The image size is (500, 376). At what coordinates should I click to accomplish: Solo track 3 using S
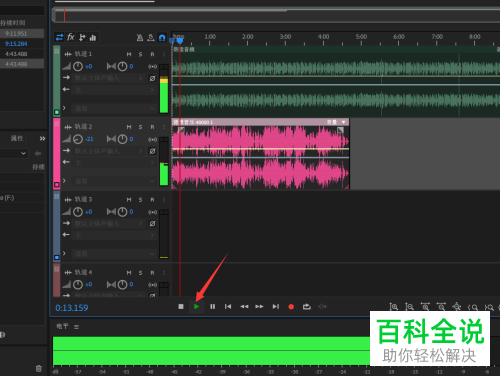click(141, 200)
